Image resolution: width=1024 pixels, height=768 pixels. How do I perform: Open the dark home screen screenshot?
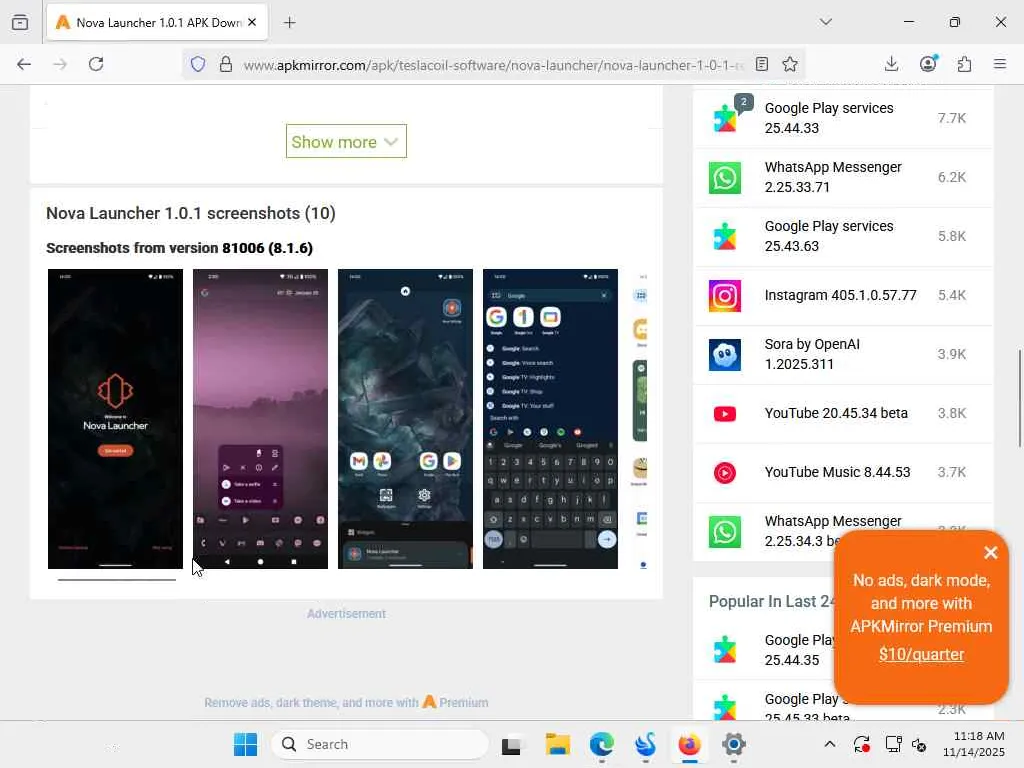pyautogui.click(x=406, y=419)
